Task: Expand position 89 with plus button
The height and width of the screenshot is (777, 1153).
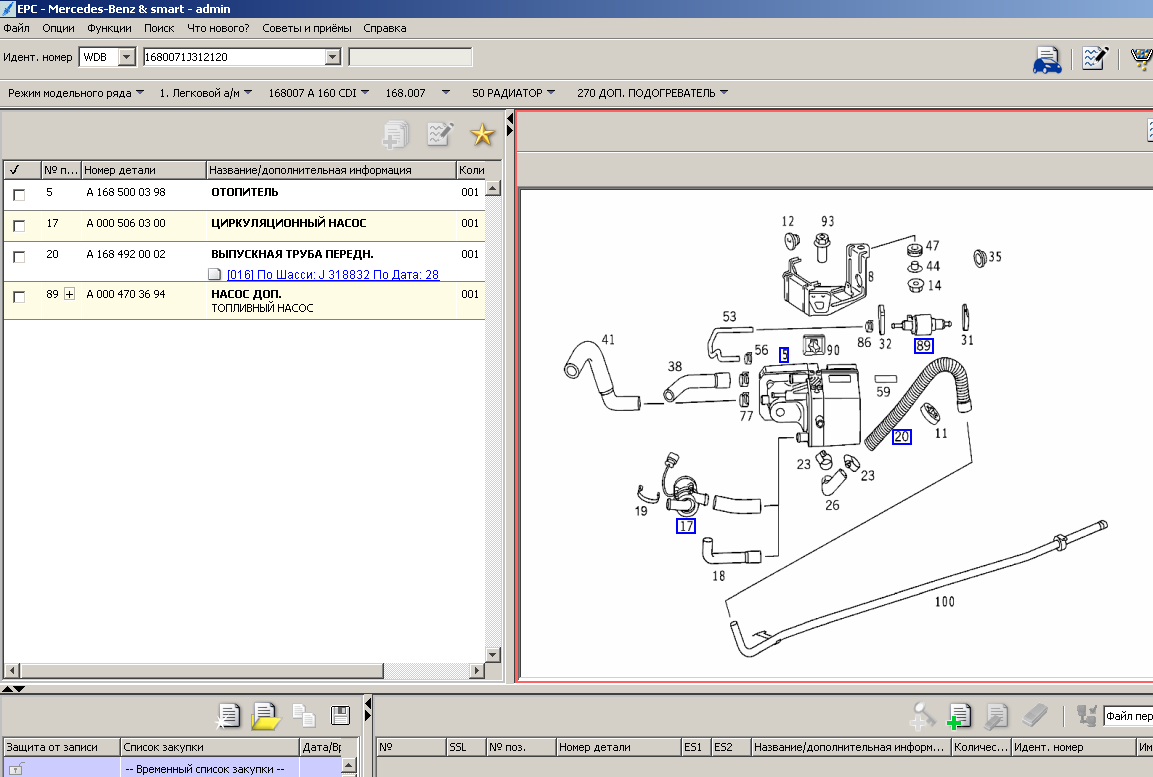Action: [x=69, y=295]
